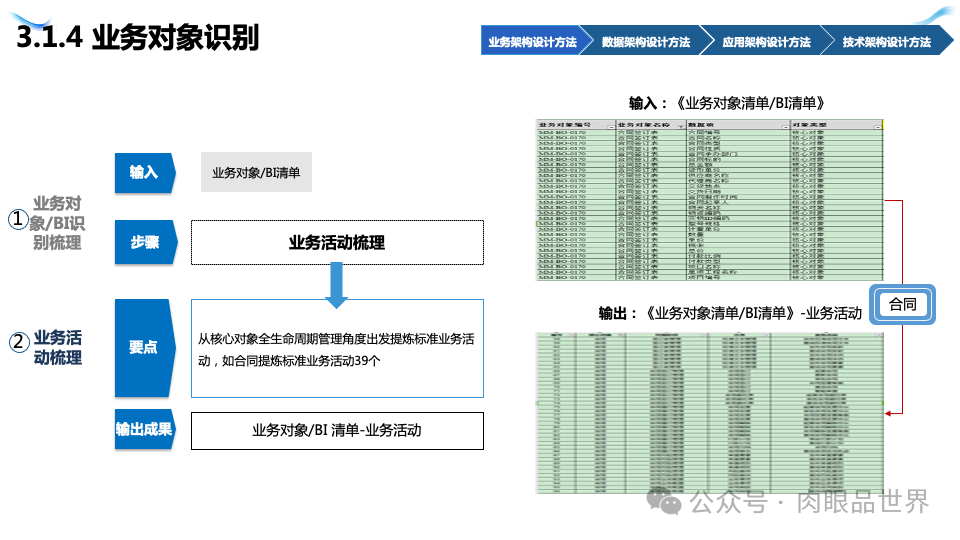Open the input spreadsheet thumbnail
Screen dimensions: 960x540
[710, 200]
